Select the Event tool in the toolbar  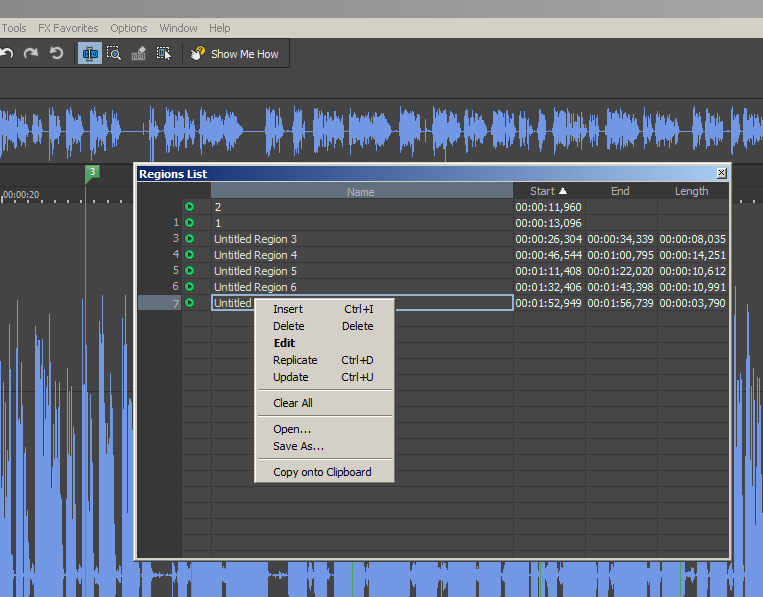pos(164,53)
